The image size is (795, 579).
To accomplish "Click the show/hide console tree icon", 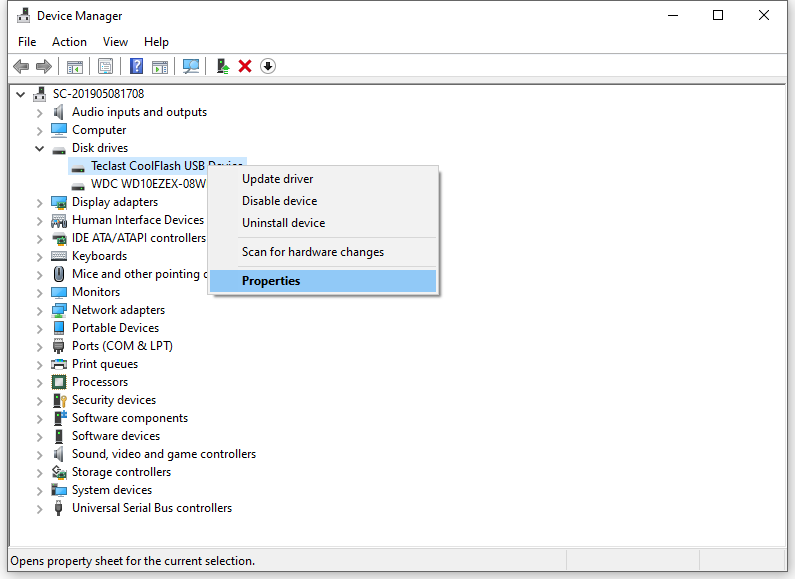I will [x=74, y=66].
